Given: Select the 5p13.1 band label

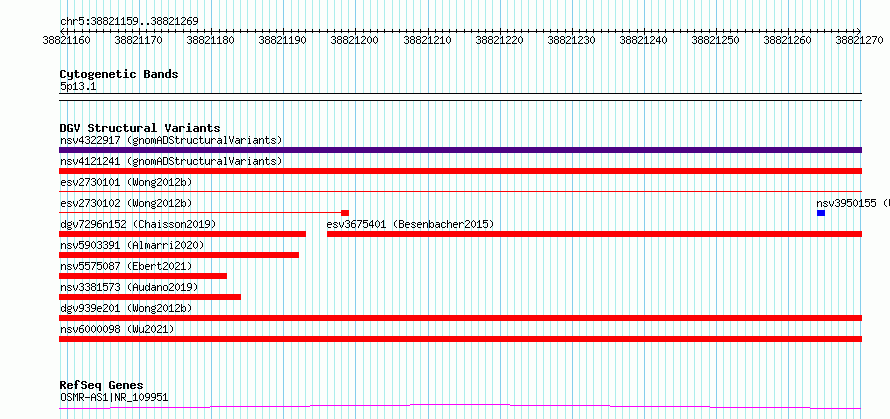Looking at the screenshot, I should coord(78,87).
